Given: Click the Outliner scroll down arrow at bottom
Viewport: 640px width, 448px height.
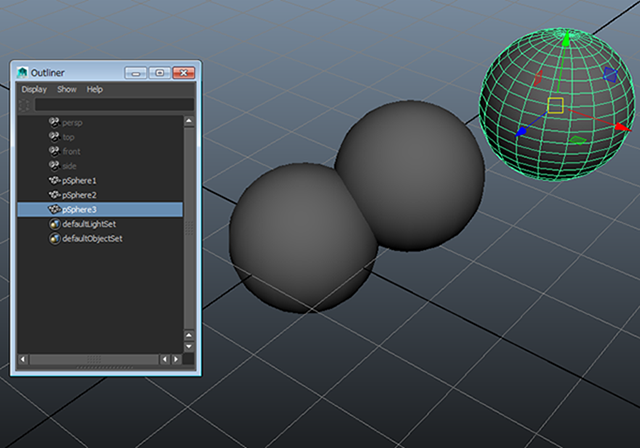Looking at the screenshot, I should 189,346.
